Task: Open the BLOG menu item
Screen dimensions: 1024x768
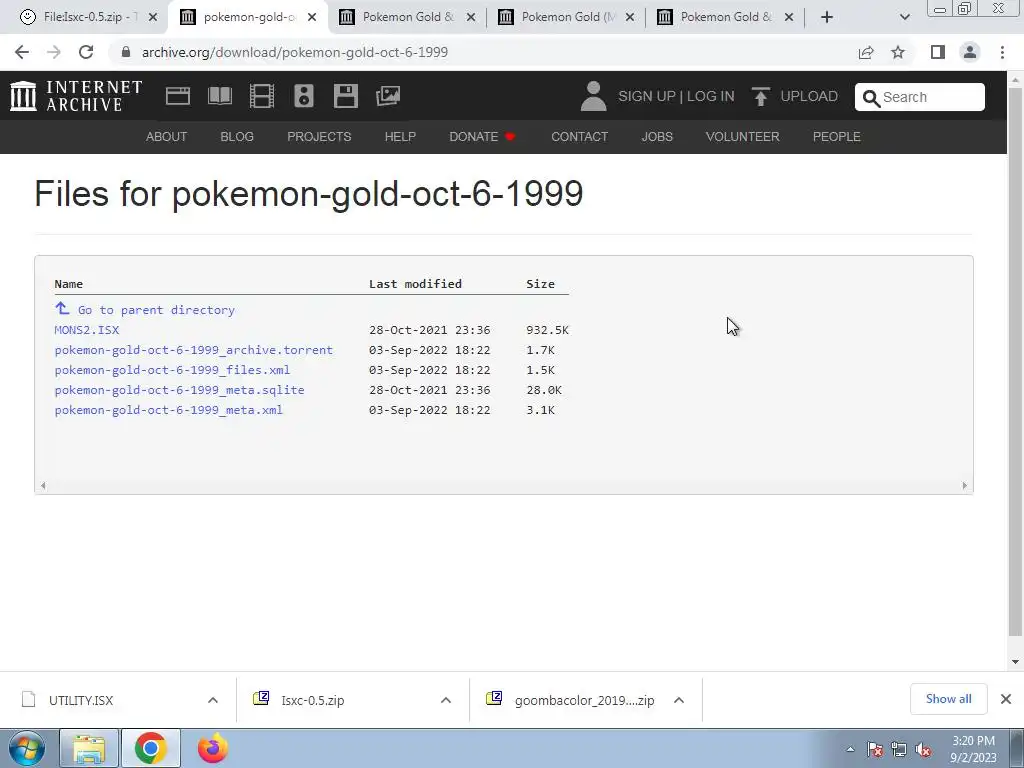Action: 237,136
